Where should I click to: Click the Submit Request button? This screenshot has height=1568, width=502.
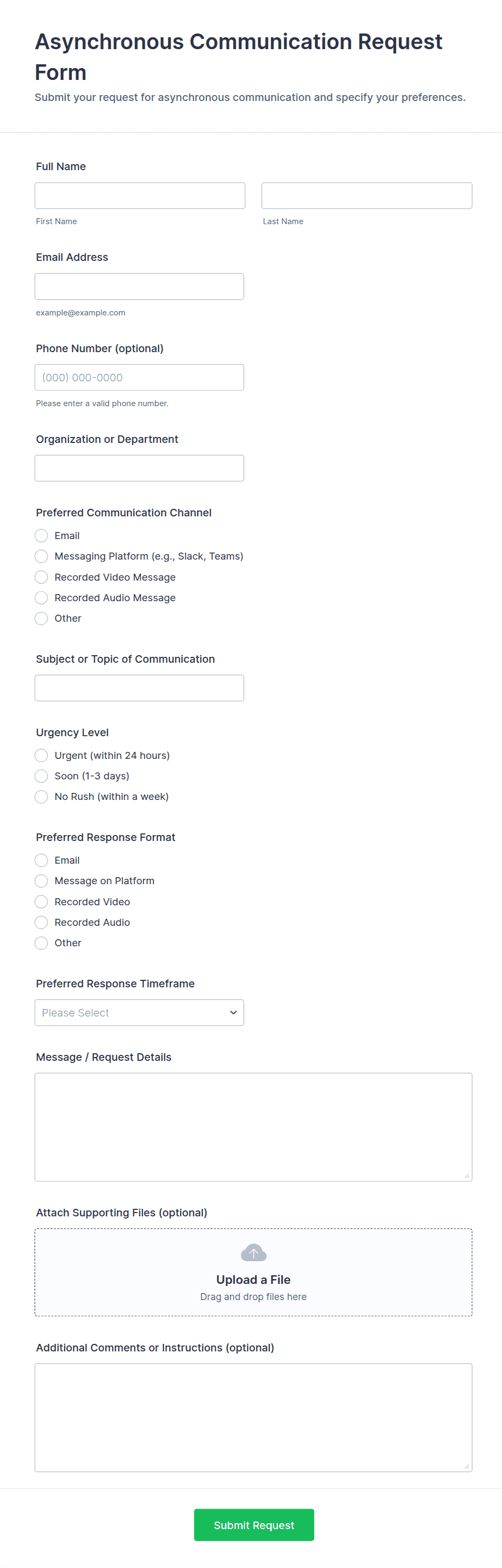(254, 1525)
